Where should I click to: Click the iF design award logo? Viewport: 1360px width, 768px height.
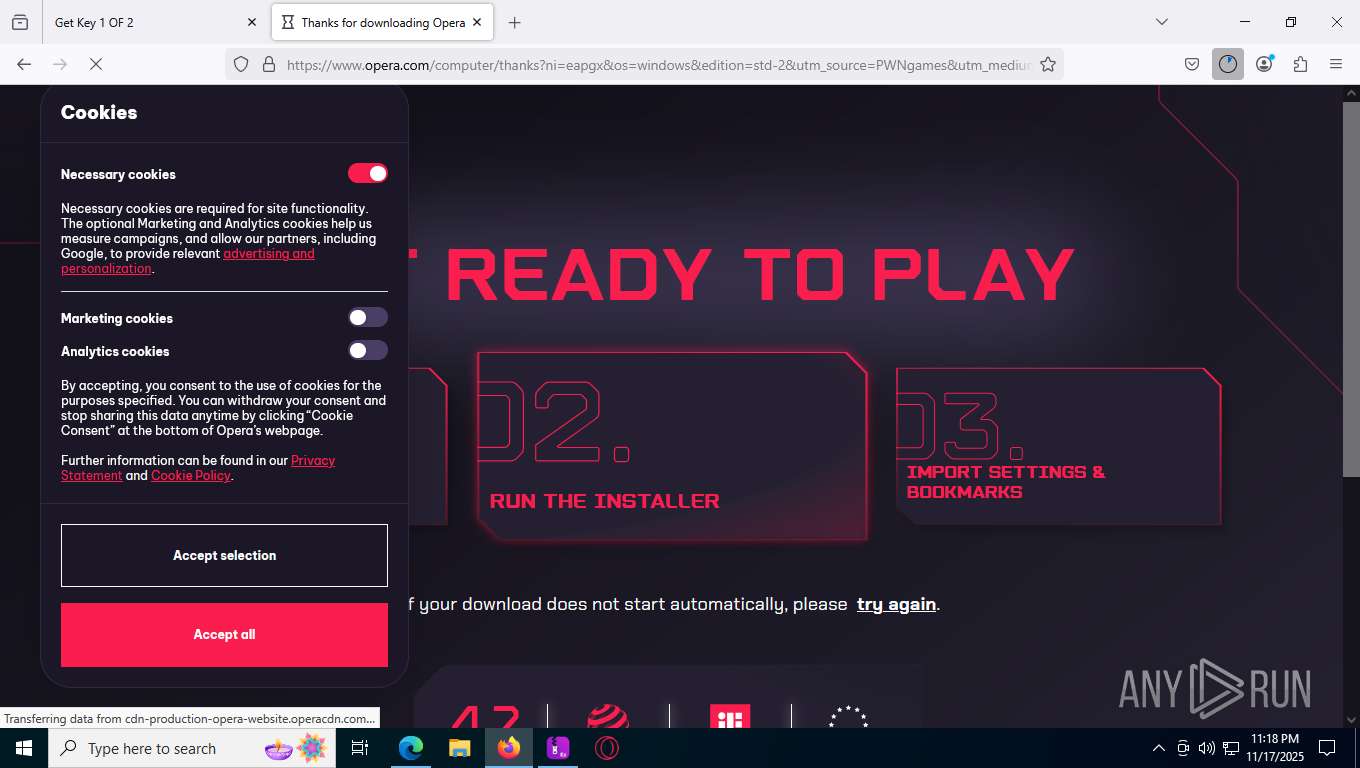pos(730,716)
